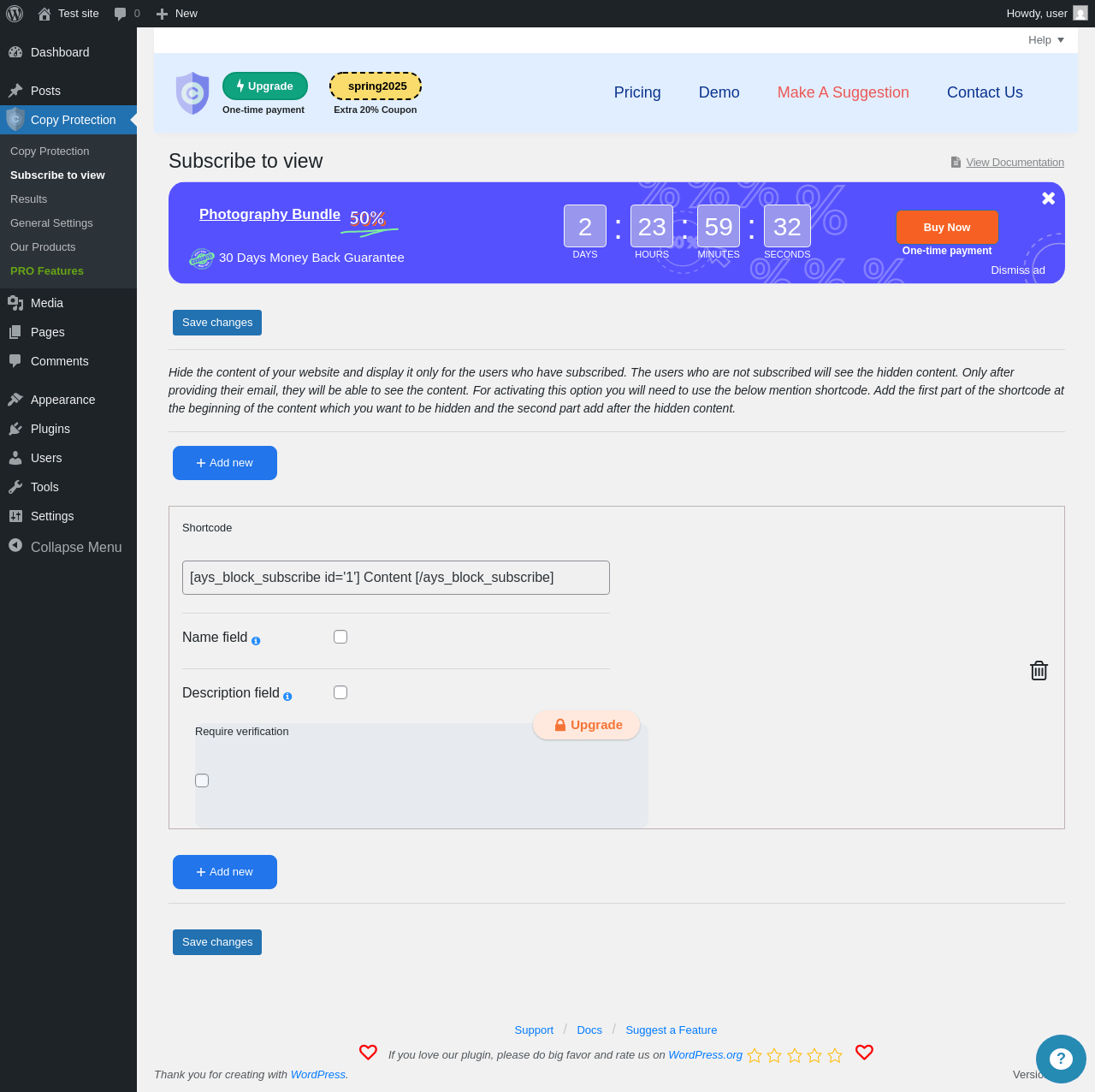
Task: Open the floating help question mark bubble
Action: point(1061,1059)
